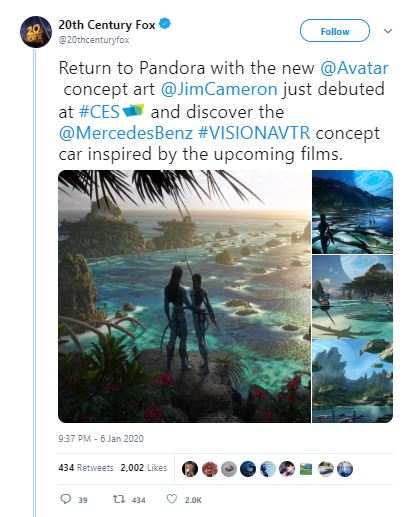417x517 pixels.
Task: Open the #VISIONAVTR hashtag
Action: click(254, 133)
